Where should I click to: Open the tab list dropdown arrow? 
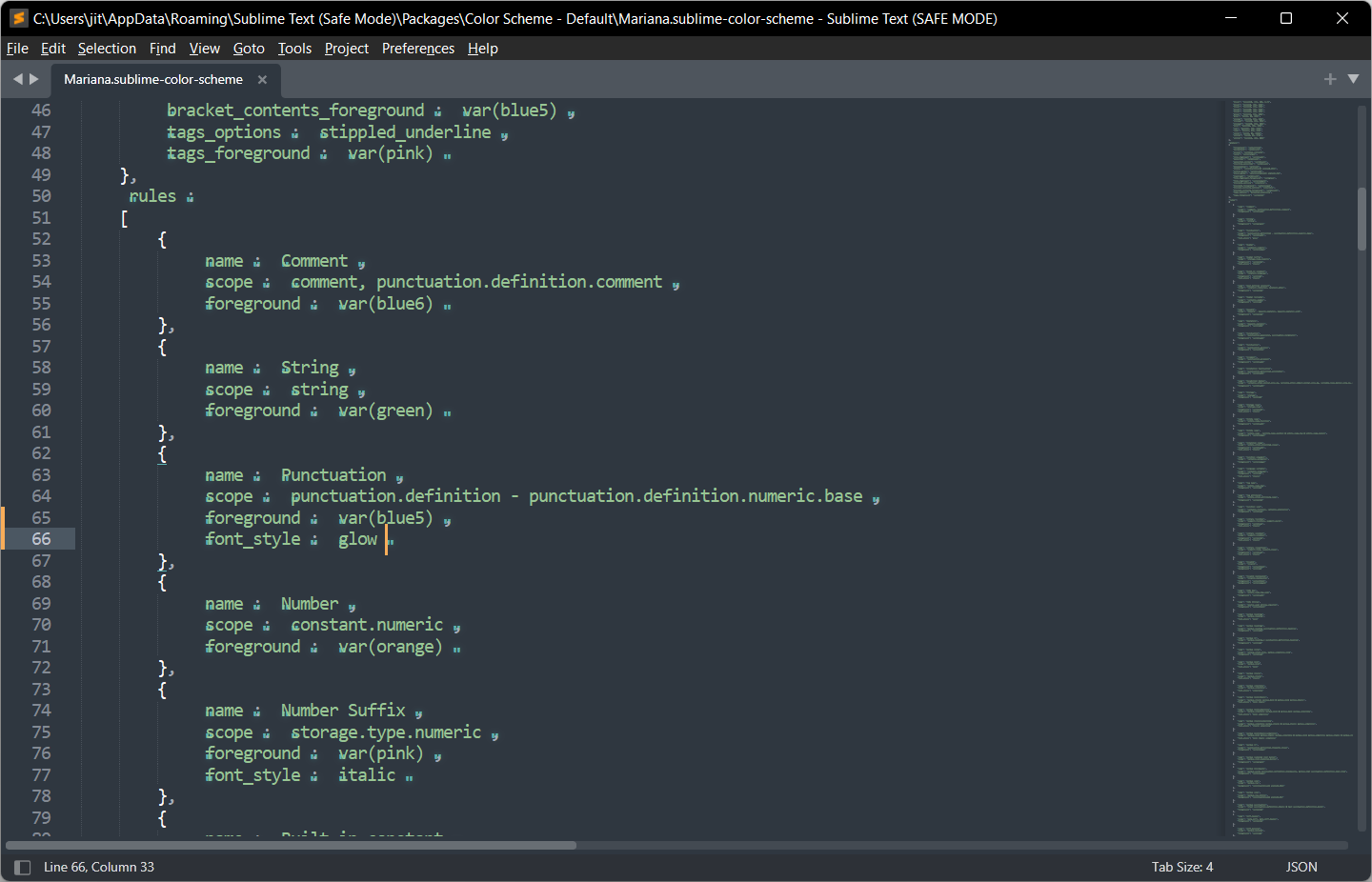click(1353, 79)
